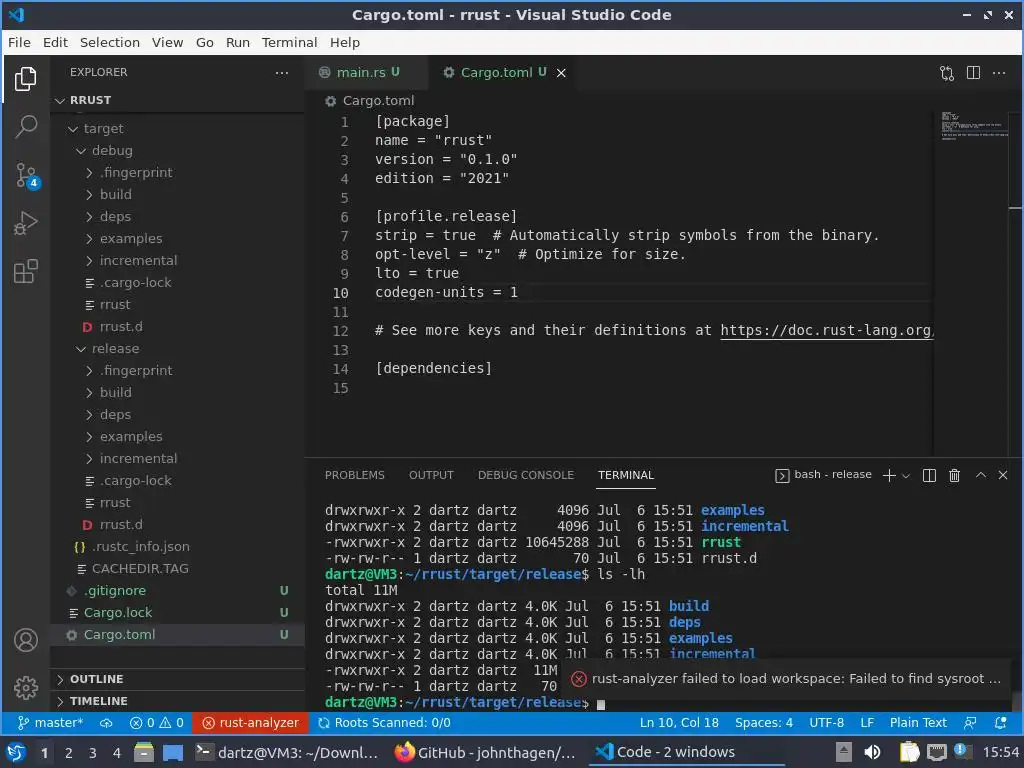
Task: Switch to the DEBUG CONSOLE panel tab
Action: click(526, 475)
